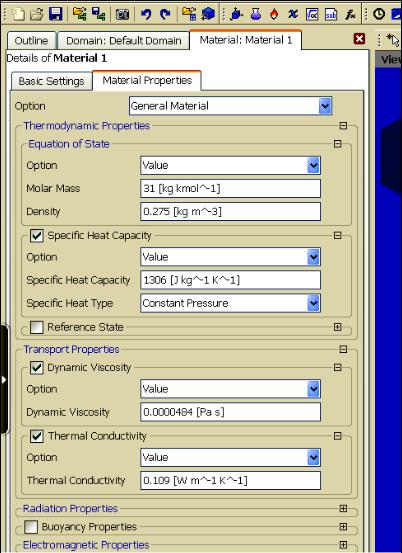Screen dimensions: 402x553
Task: Open the Thermal Conductivity Option dropdown
Action: click(x=313, y=457)
